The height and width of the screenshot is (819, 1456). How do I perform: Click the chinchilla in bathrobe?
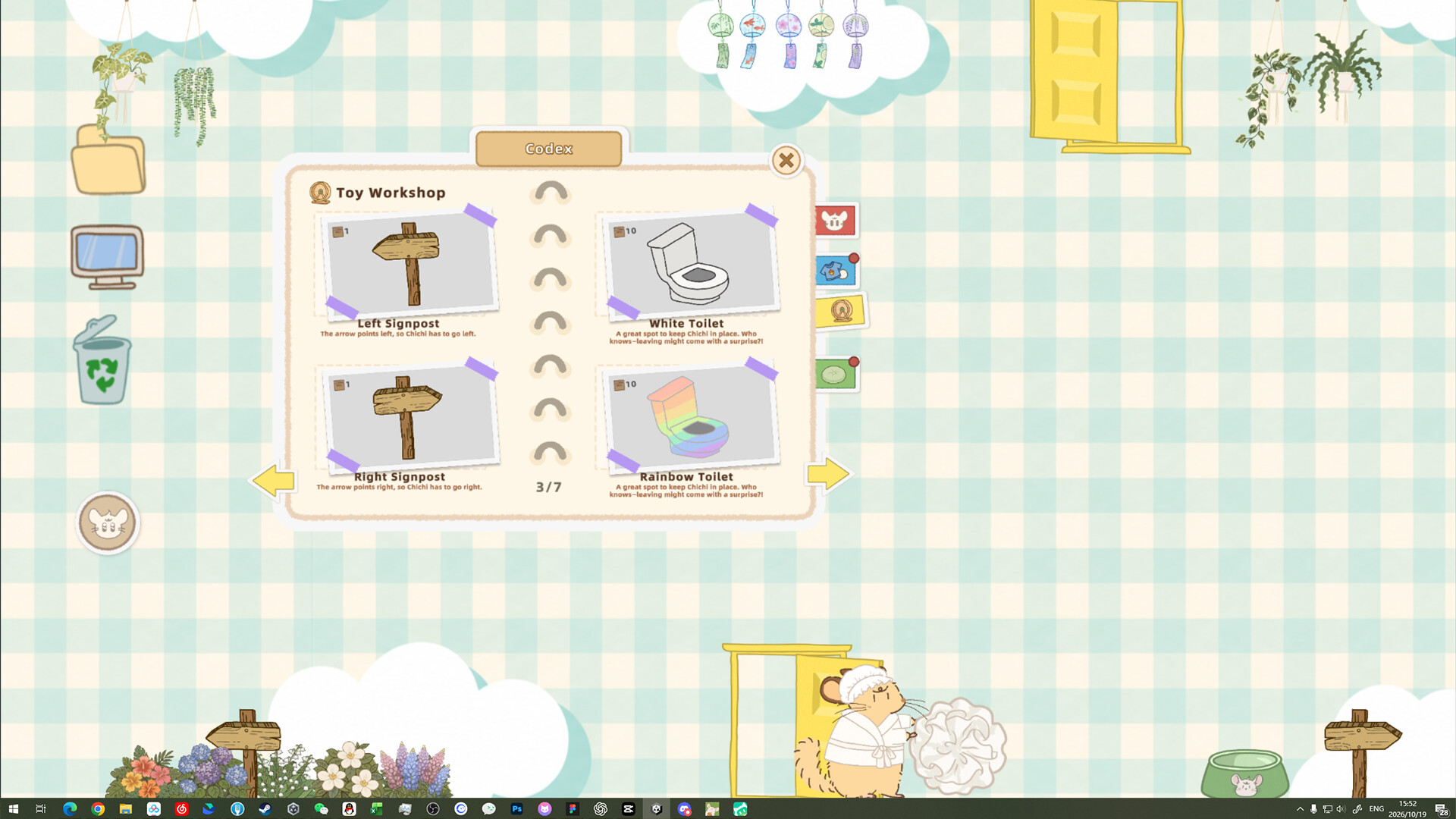coord(864,732)
